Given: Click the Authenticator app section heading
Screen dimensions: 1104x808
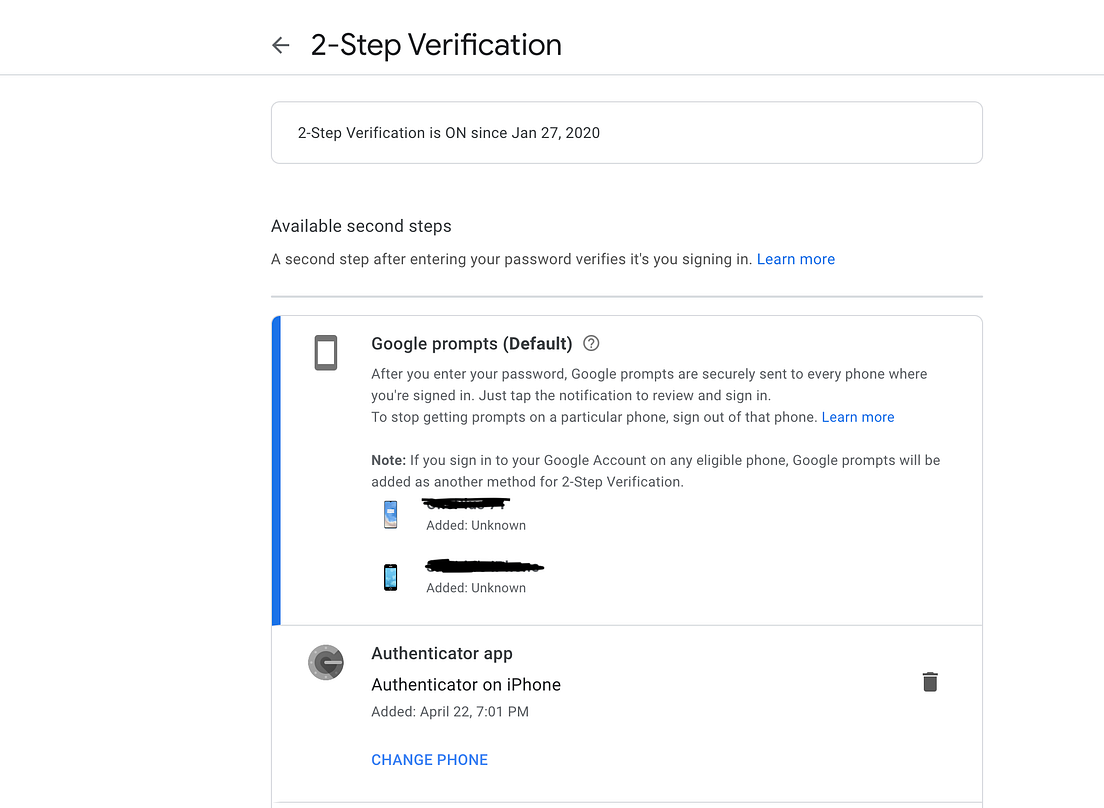Looking at the screenshot, I should (442, 653).
